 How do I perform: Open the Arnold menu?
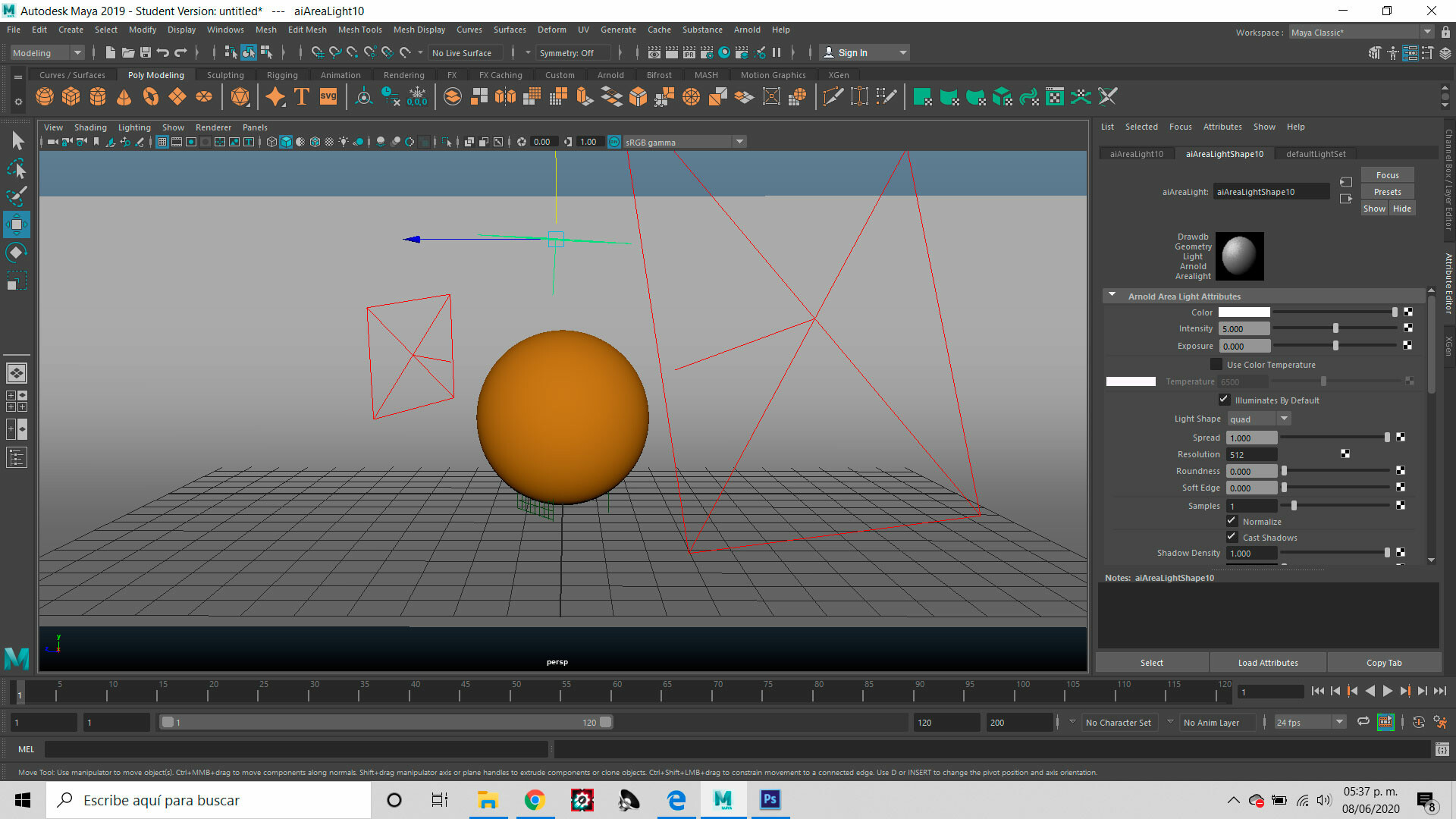pos(747,30)
